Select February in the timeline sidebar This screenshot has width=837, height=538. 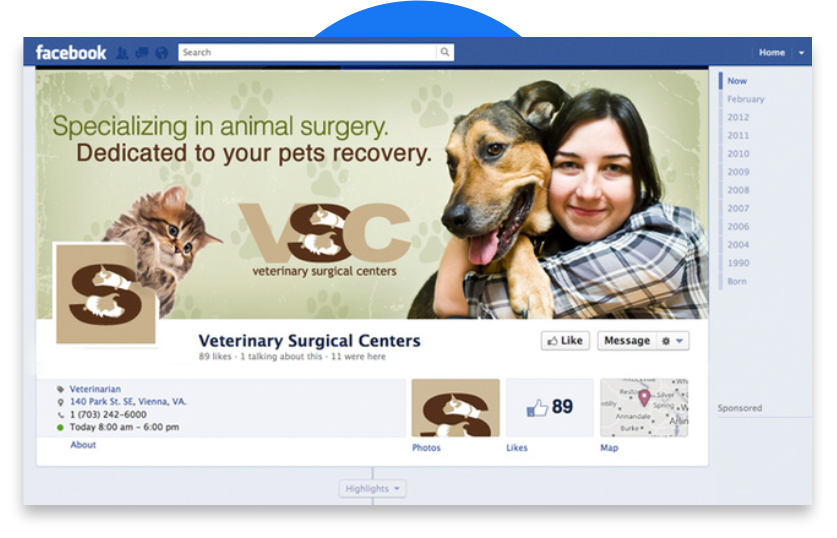tap(746, 99)
